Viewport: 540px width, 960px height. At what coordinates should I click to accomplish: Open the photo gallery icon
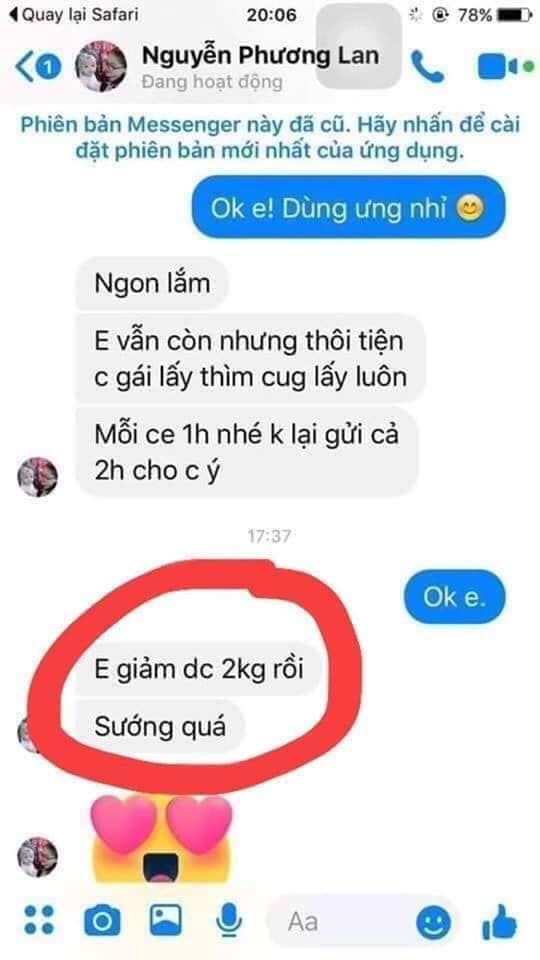166,920
